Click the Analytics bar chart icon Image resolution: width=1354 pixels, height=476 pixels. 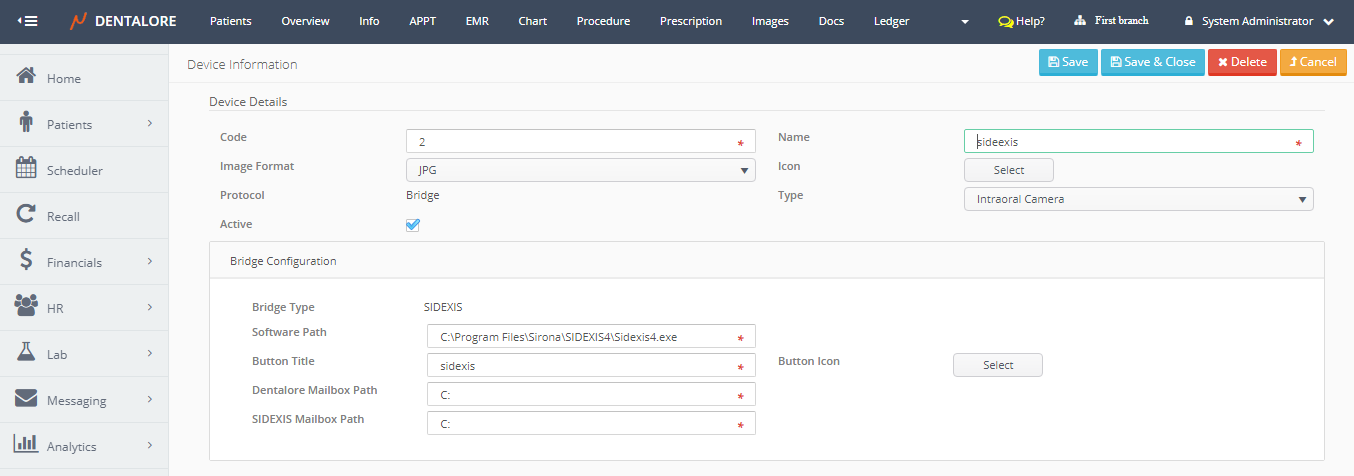coord(27,445)
